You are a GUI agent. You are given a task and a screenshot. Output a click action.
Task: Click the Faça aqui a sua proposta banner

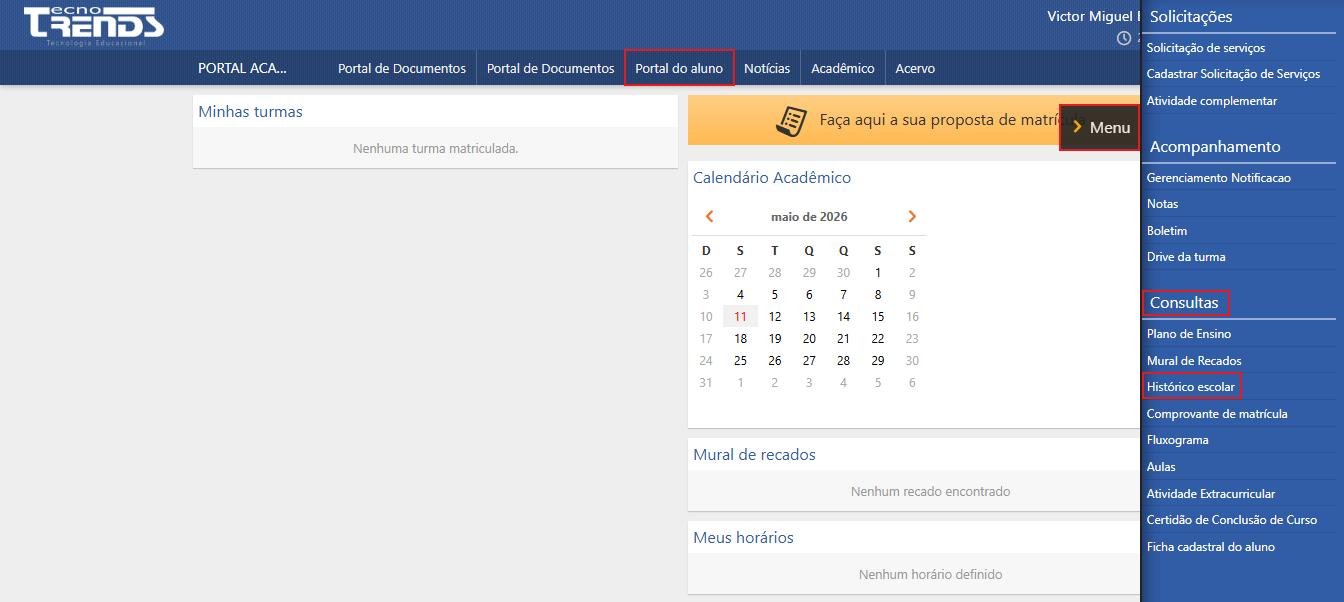click(914, 120)
